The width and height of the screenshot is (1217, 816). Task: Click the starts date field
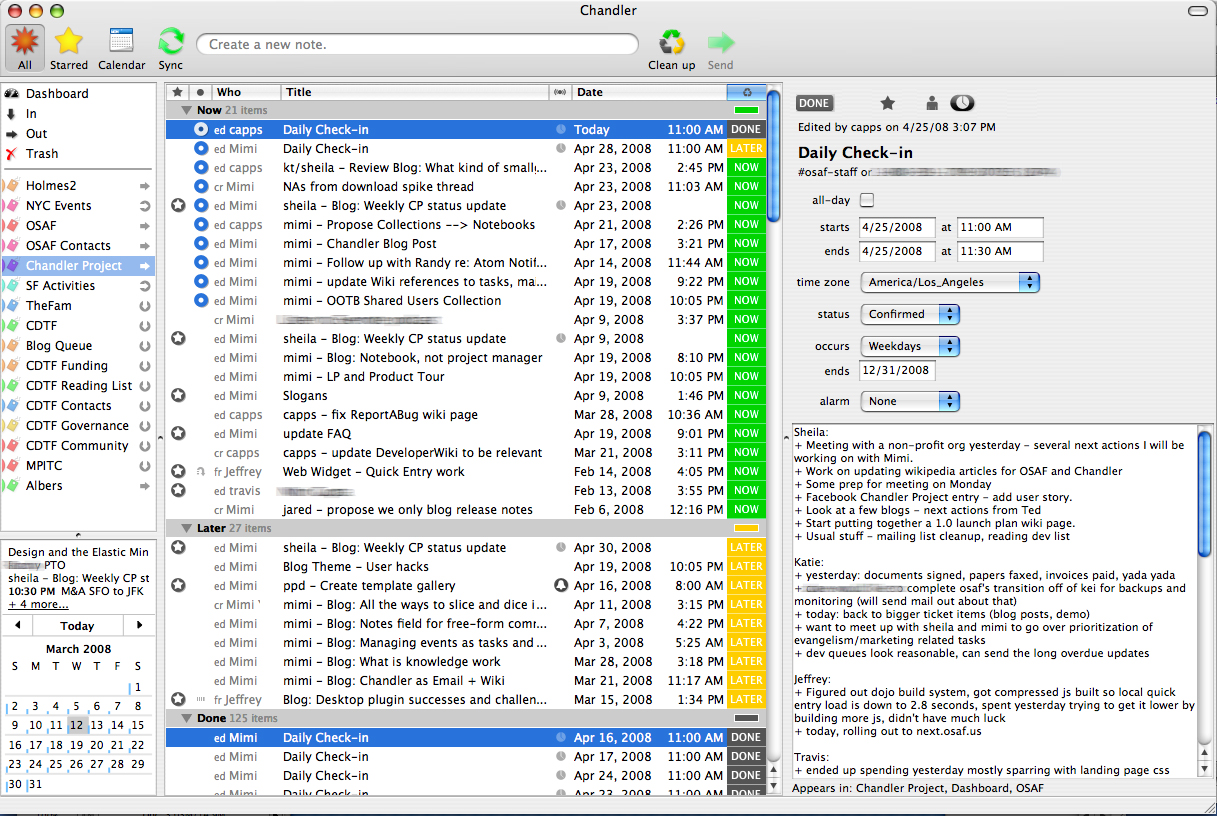(x=897, y=227)
